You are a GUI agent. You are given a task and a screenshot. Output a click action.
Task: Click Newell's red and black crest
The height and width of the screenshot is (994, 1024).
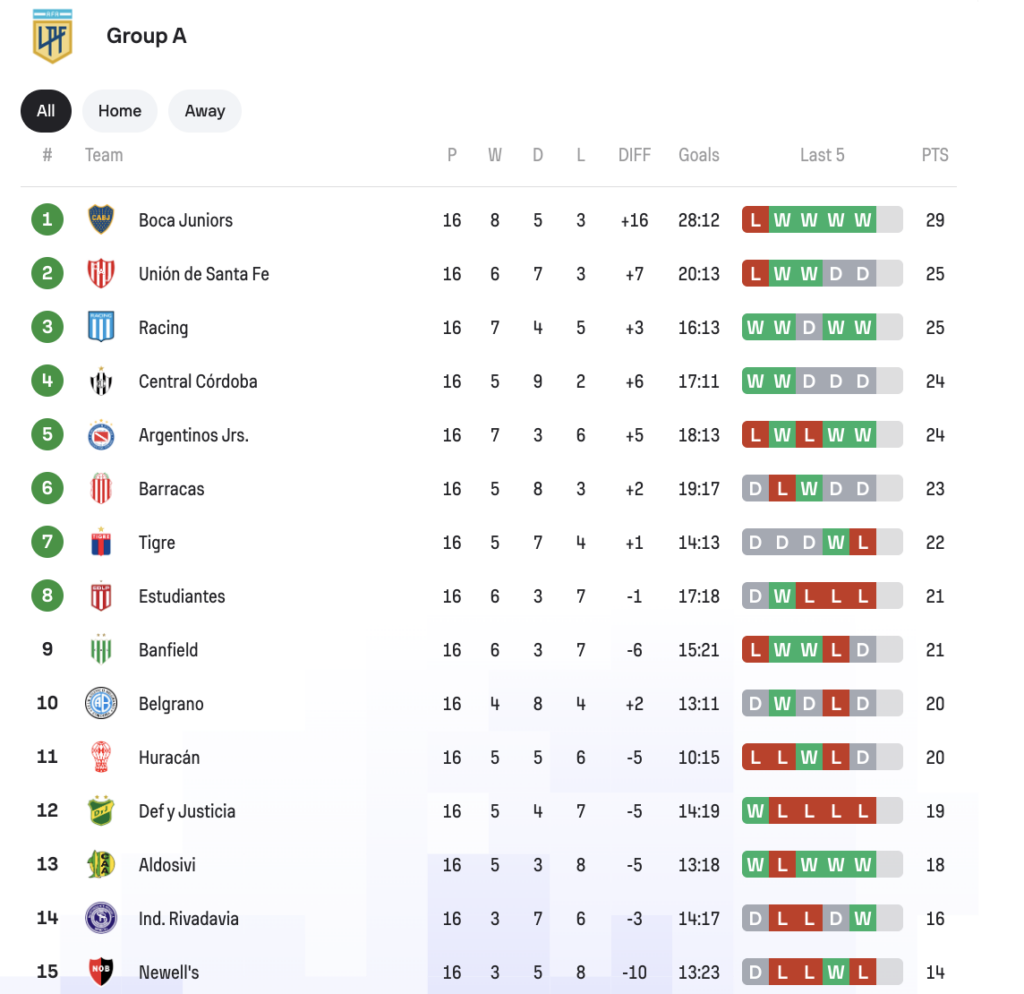(x=101, y=971)
